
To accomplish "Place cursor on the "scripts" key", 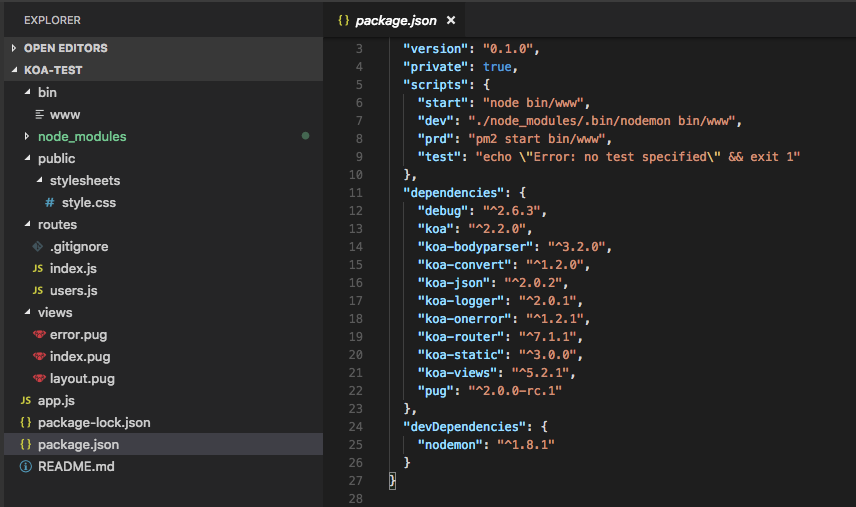I will 439,85.
